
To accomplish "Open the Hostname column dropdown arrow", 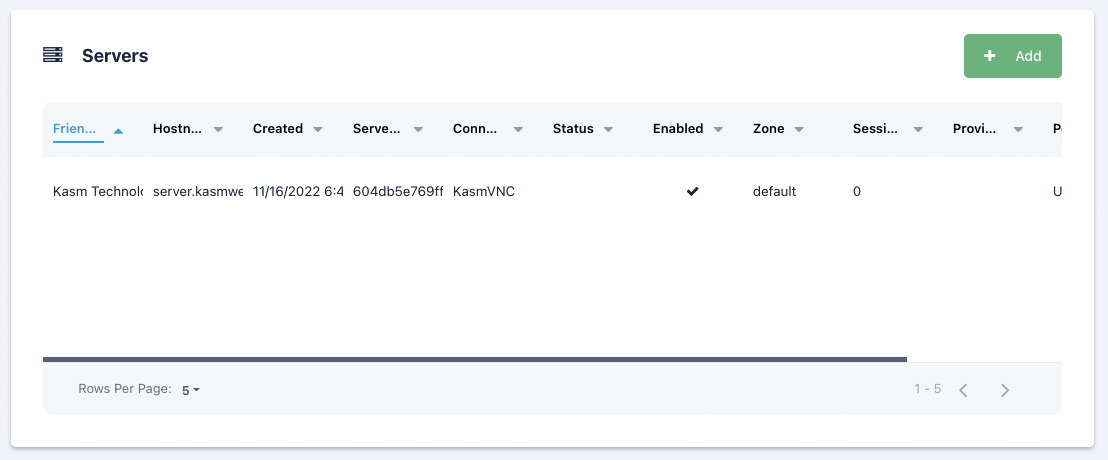I will [218, 130].
